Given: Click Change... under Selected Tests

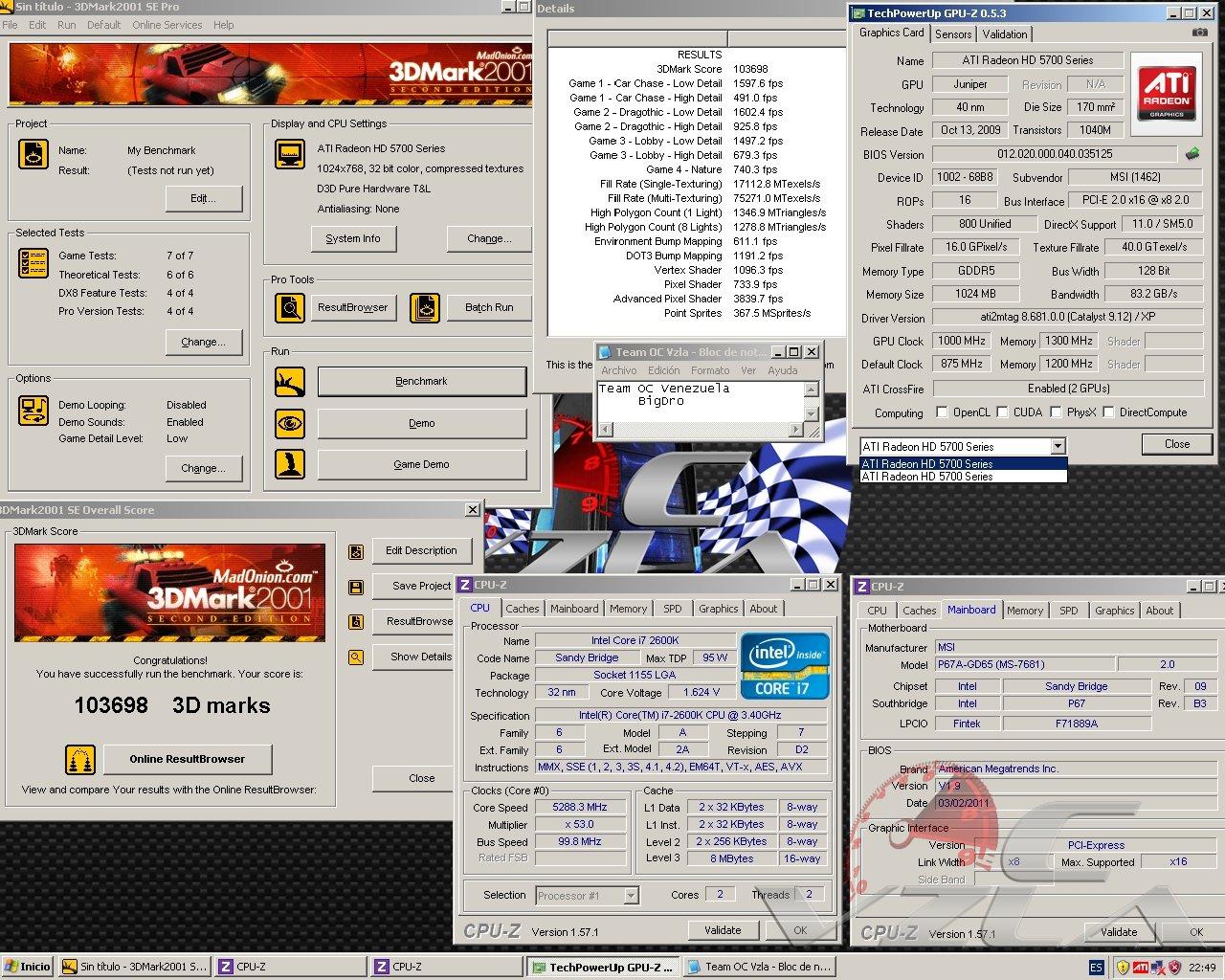Looking at the screenshot, I should click(x=203, y=342).
